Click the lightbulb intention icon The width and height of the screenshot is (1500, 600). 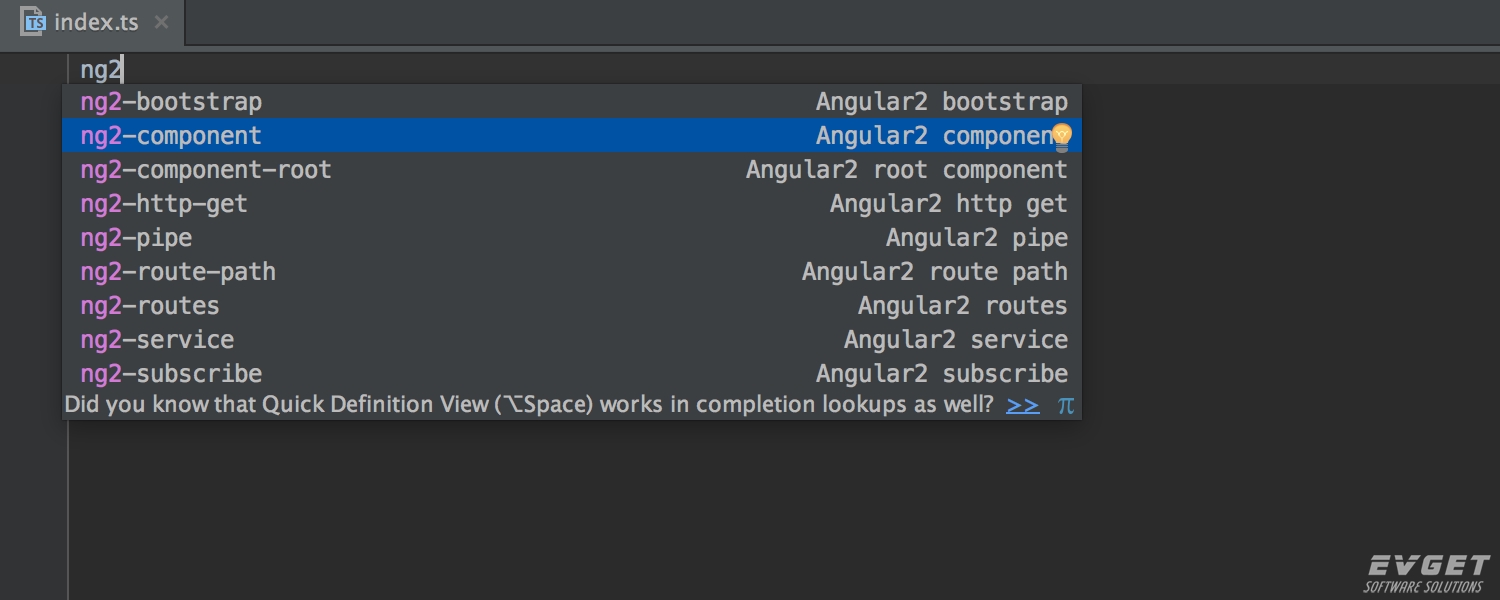(x=1061, y=137)
